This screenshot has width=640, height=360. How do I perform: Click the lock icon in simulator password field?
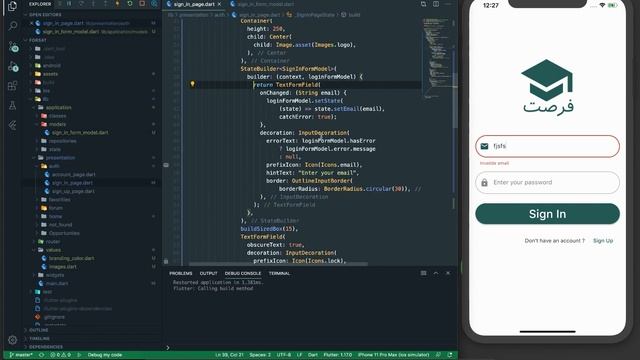[484, 182]
